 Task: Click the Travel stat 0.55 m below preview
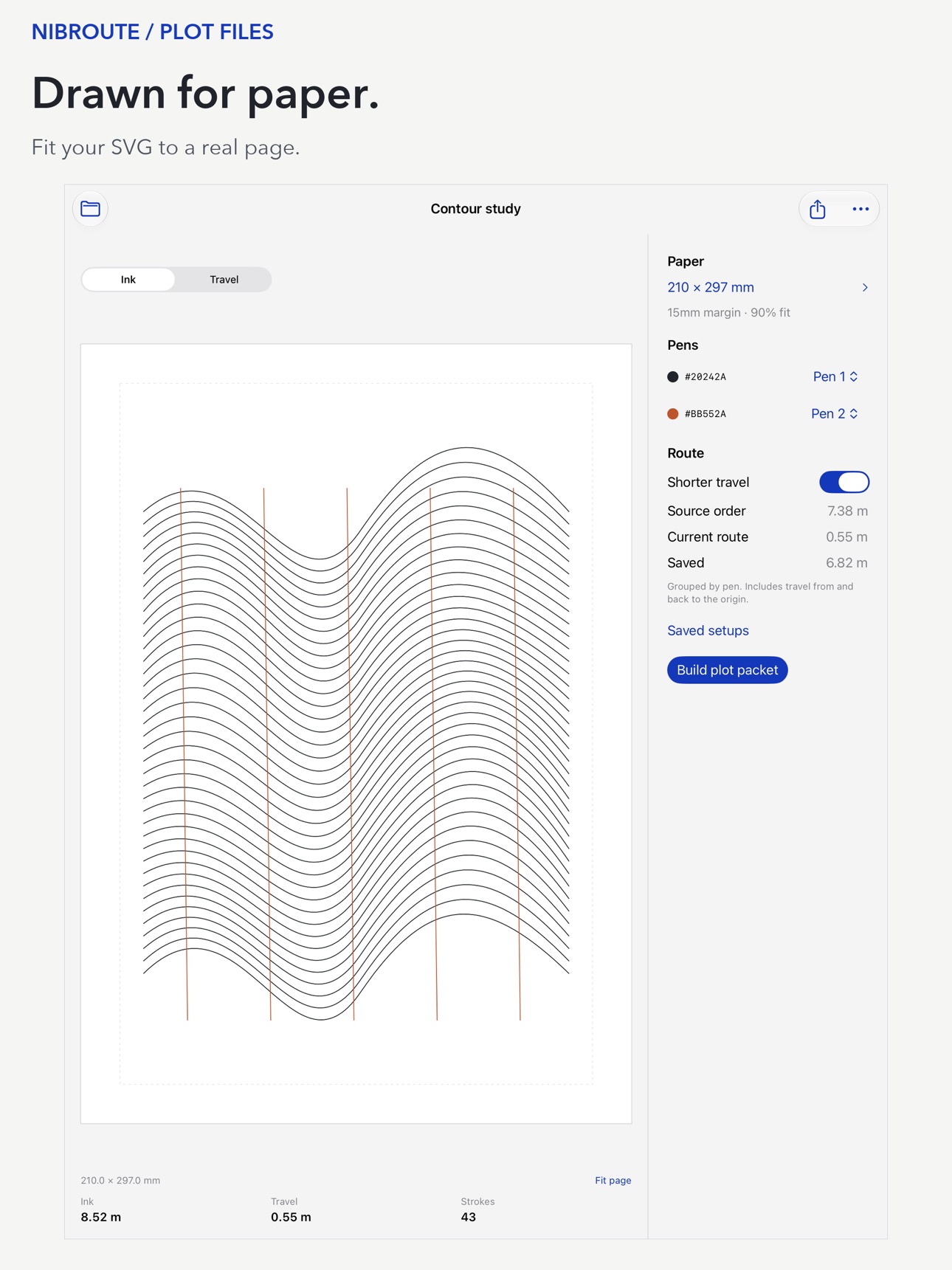click(x=291, y=1217)
